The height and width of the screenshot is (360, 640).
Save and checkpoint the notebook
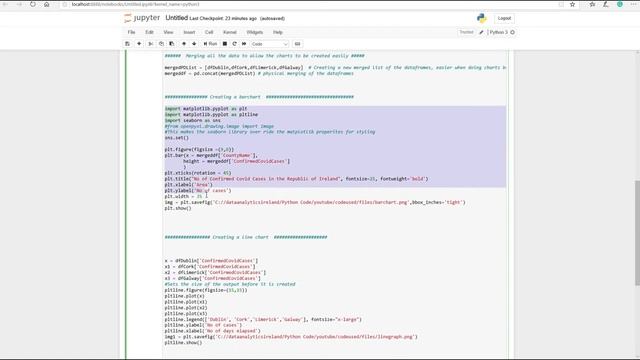click(127, 44)
